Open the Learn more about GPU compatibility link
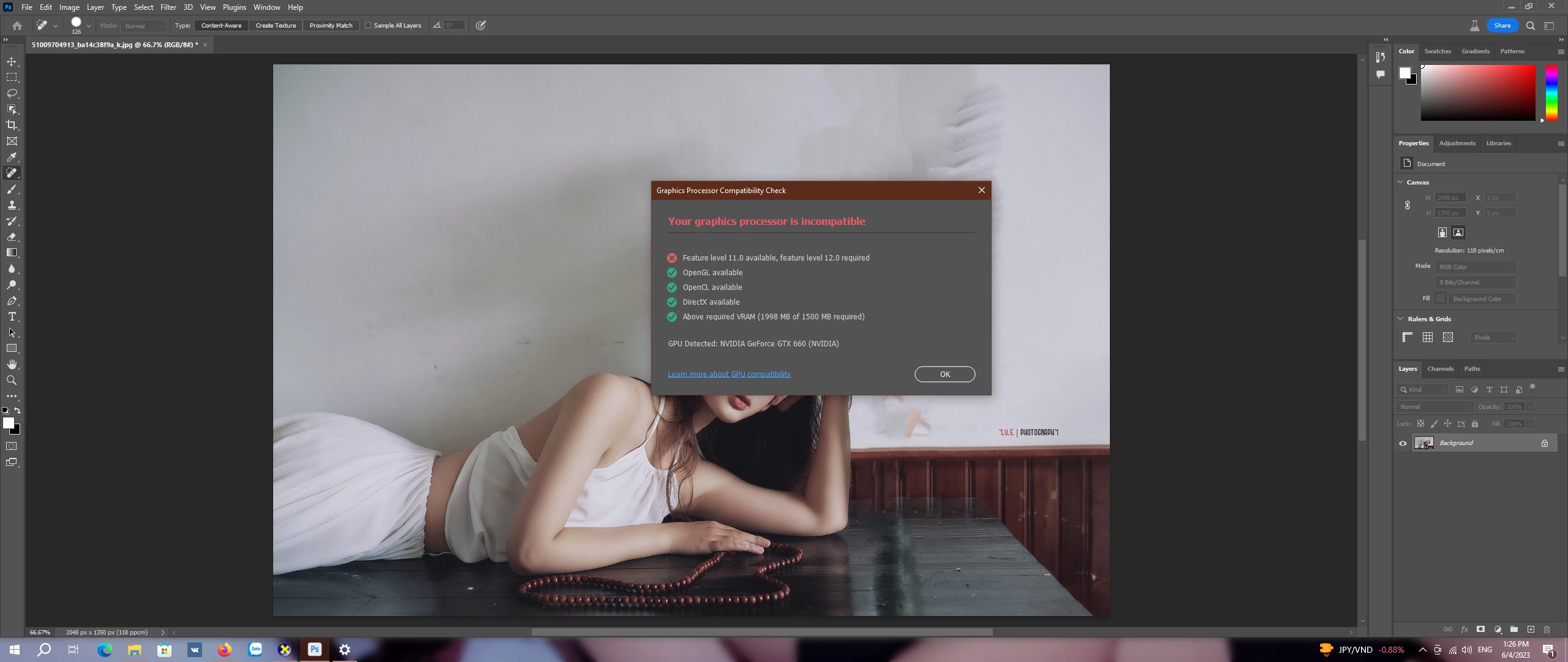1568x662 pixels. [729, 374]
